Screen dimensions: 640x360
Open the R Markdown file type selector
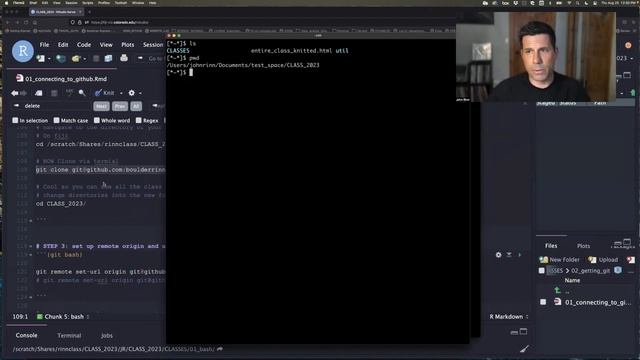click(509, 317)
